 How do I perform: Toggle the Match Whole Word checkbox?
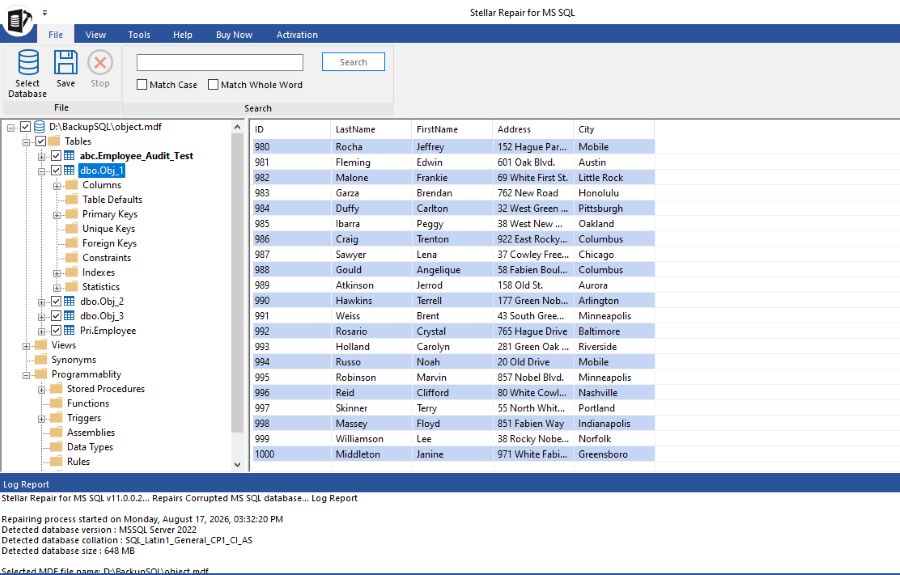point(213,84)
